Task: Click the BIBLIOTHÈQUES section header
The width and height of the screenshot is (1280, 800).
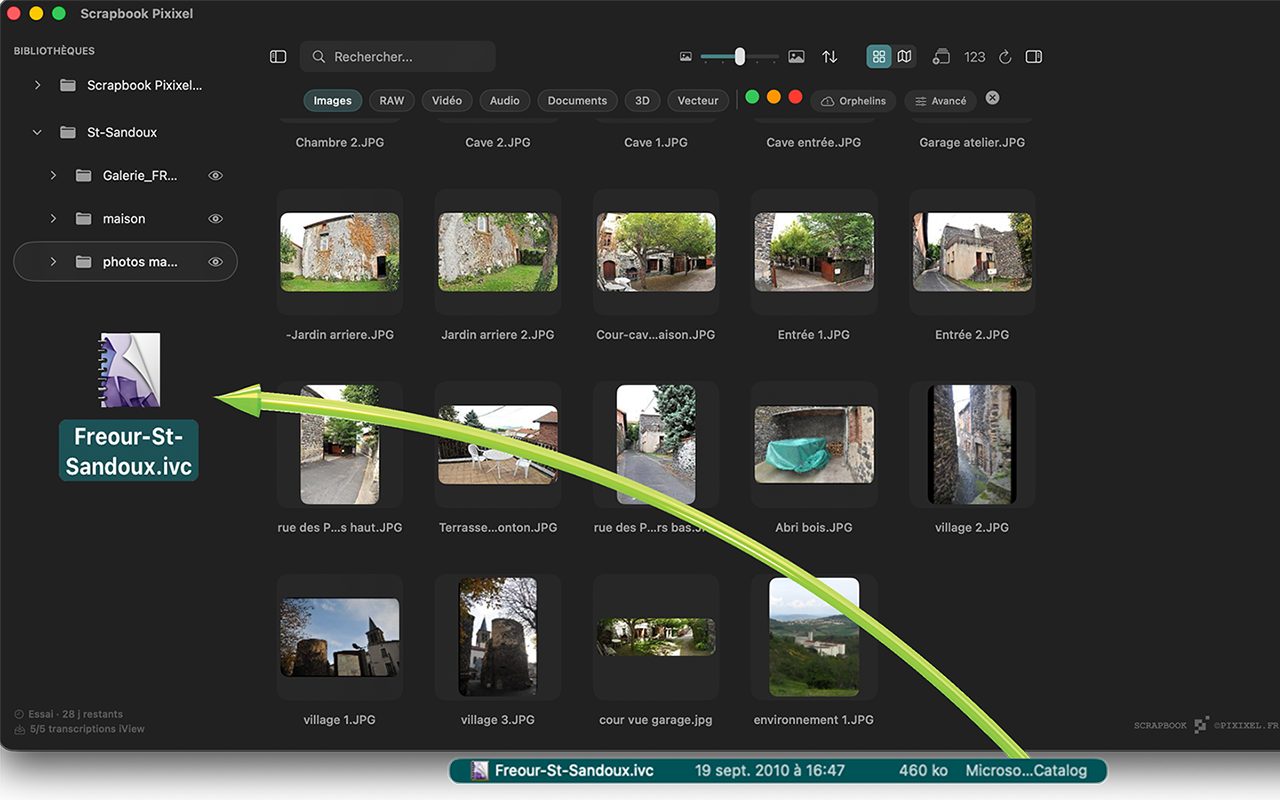Action: [54, 51]
